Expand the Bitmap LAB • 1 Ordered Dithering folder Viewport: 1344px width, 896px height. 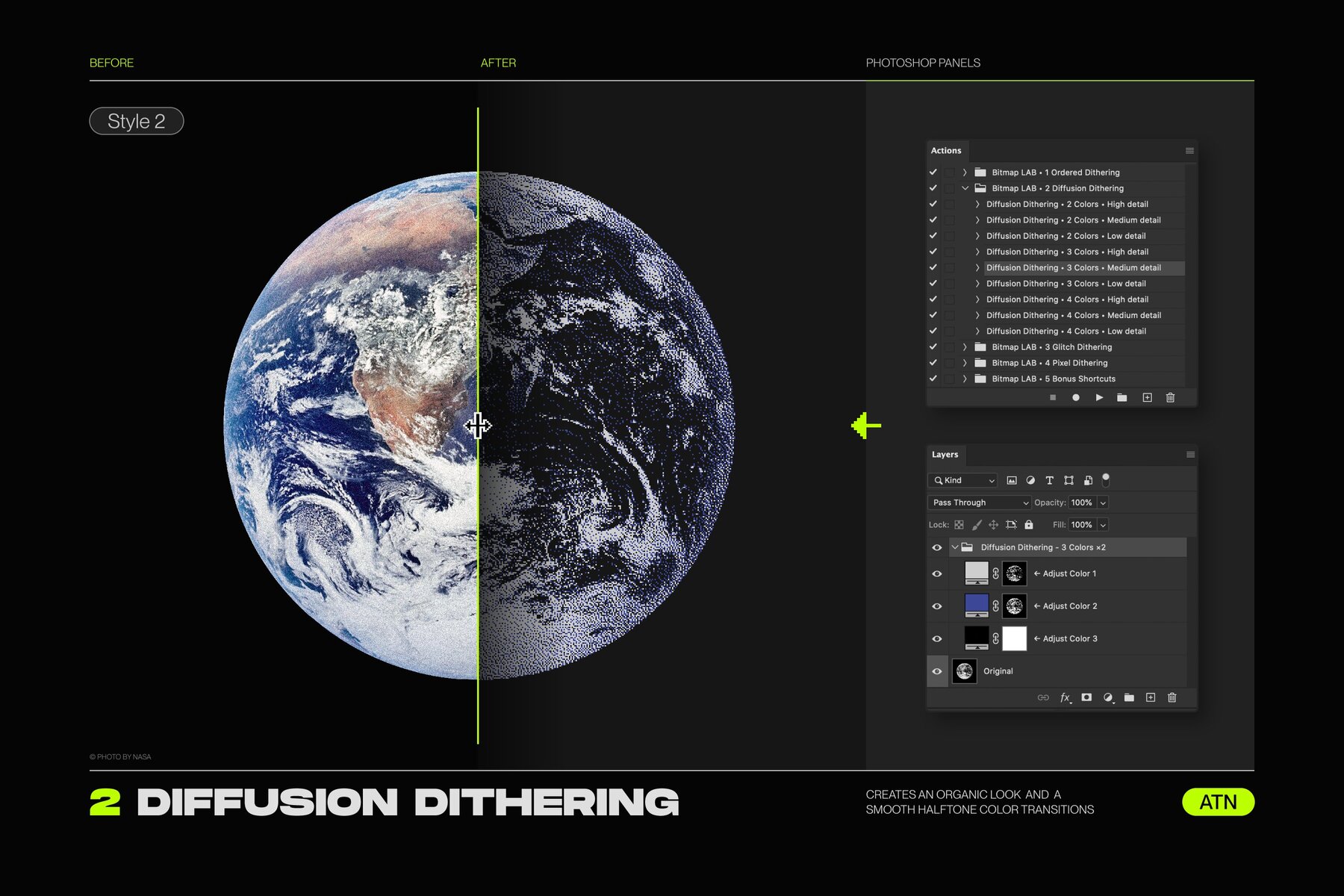point(964,172)
